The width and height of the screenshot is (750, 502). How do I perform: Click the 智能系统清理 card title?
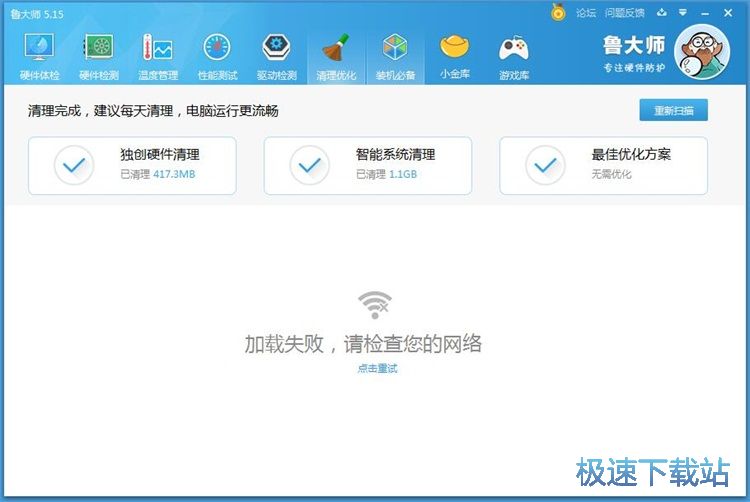pyautogui.click(x=395, y=154)
